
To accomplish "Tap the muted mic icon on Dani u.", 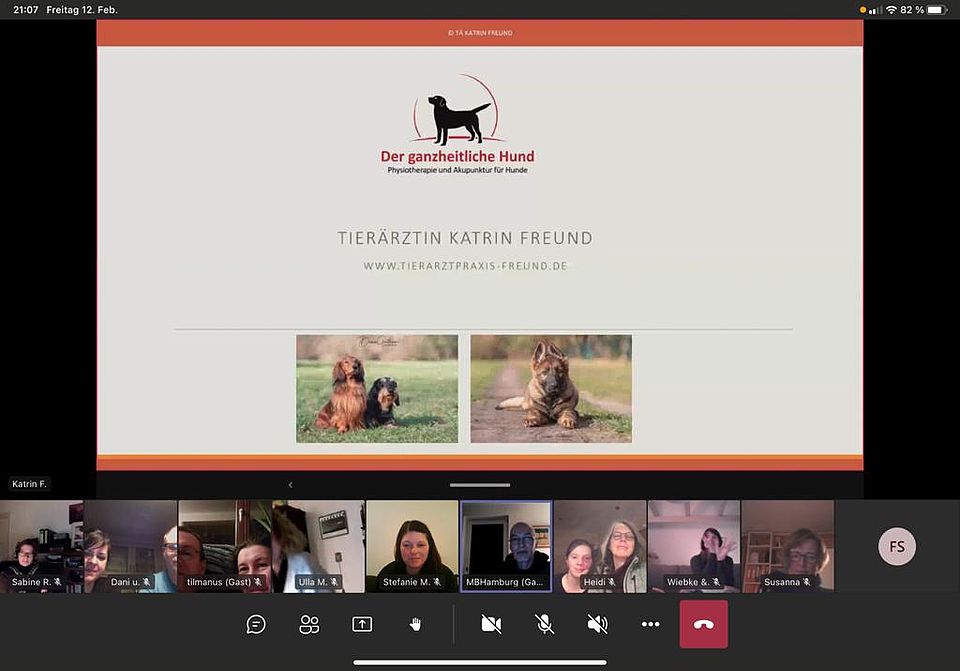I will pyautogui.click(x=146, y=582).
